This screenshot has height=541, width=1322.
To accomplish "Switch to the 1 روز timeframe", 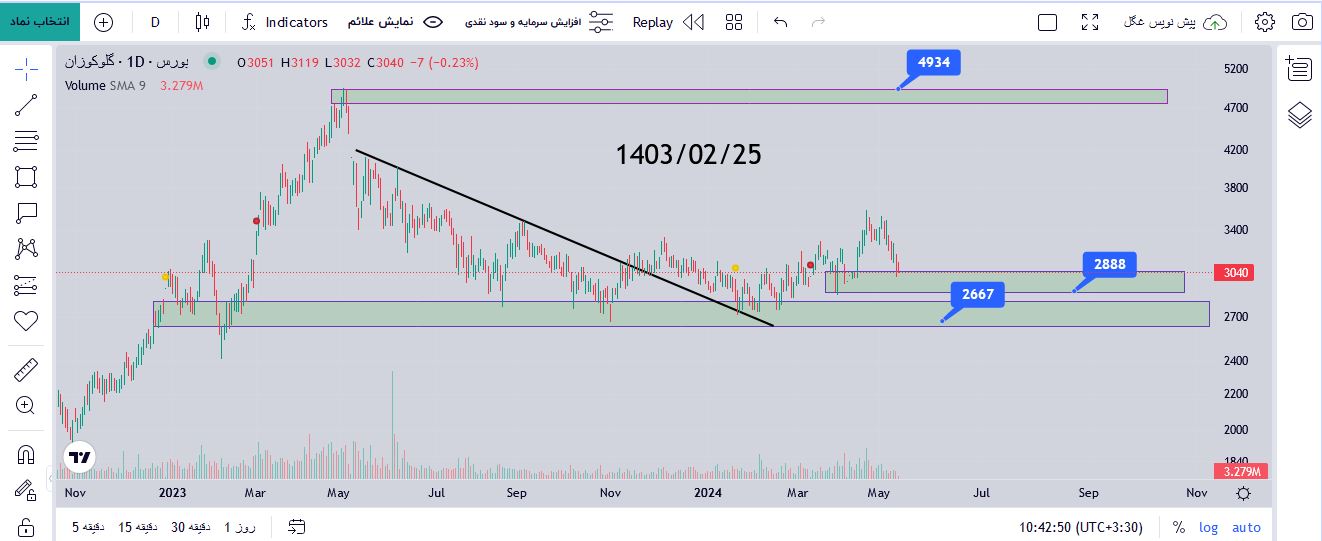I will [240, 526].
